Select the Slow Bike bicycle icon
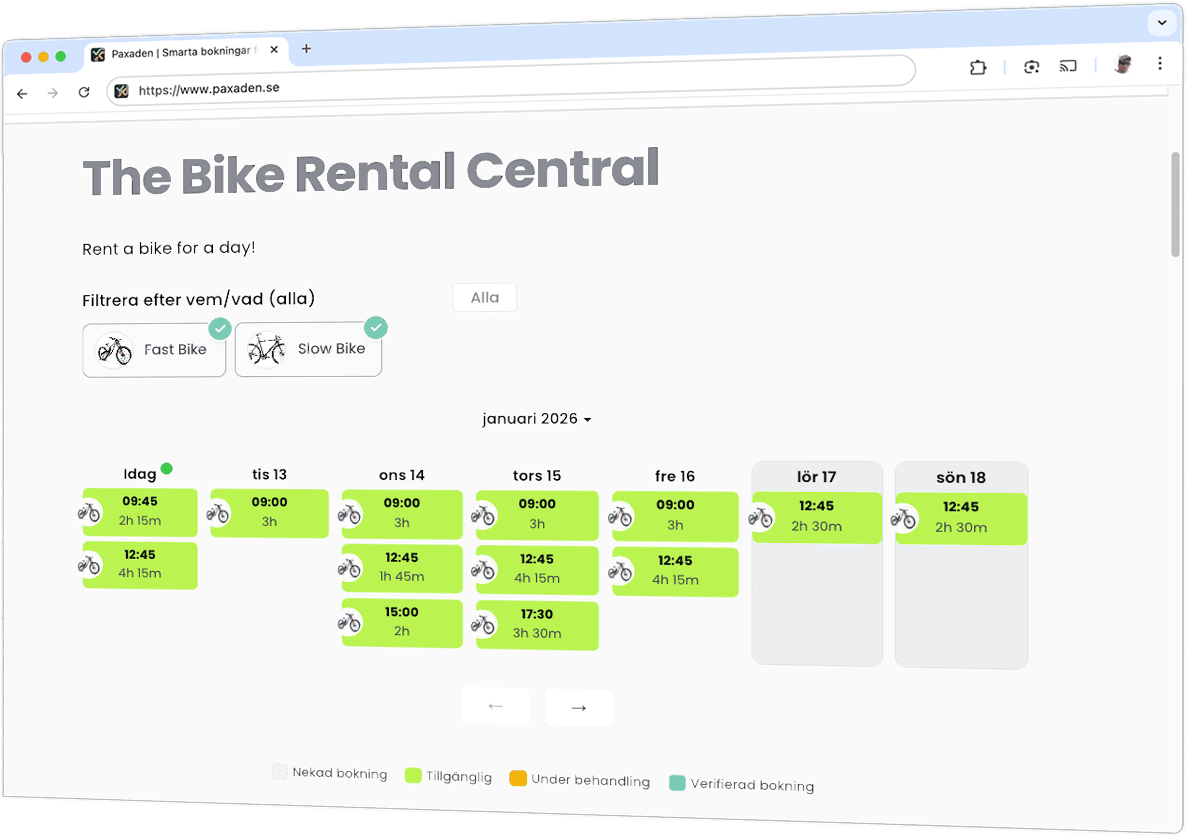Screen dimensions: 1186x836 click(266, 348)
